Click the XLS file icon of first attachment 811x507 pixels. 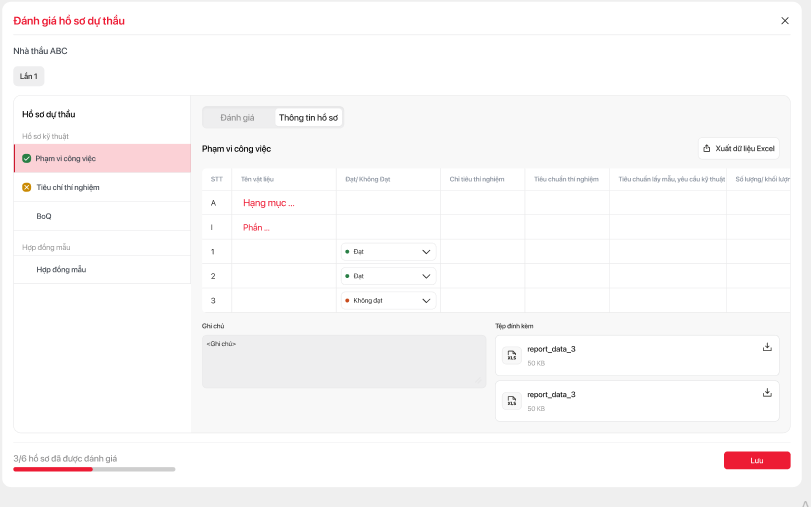pyautogui.click(x=512, y=356)
